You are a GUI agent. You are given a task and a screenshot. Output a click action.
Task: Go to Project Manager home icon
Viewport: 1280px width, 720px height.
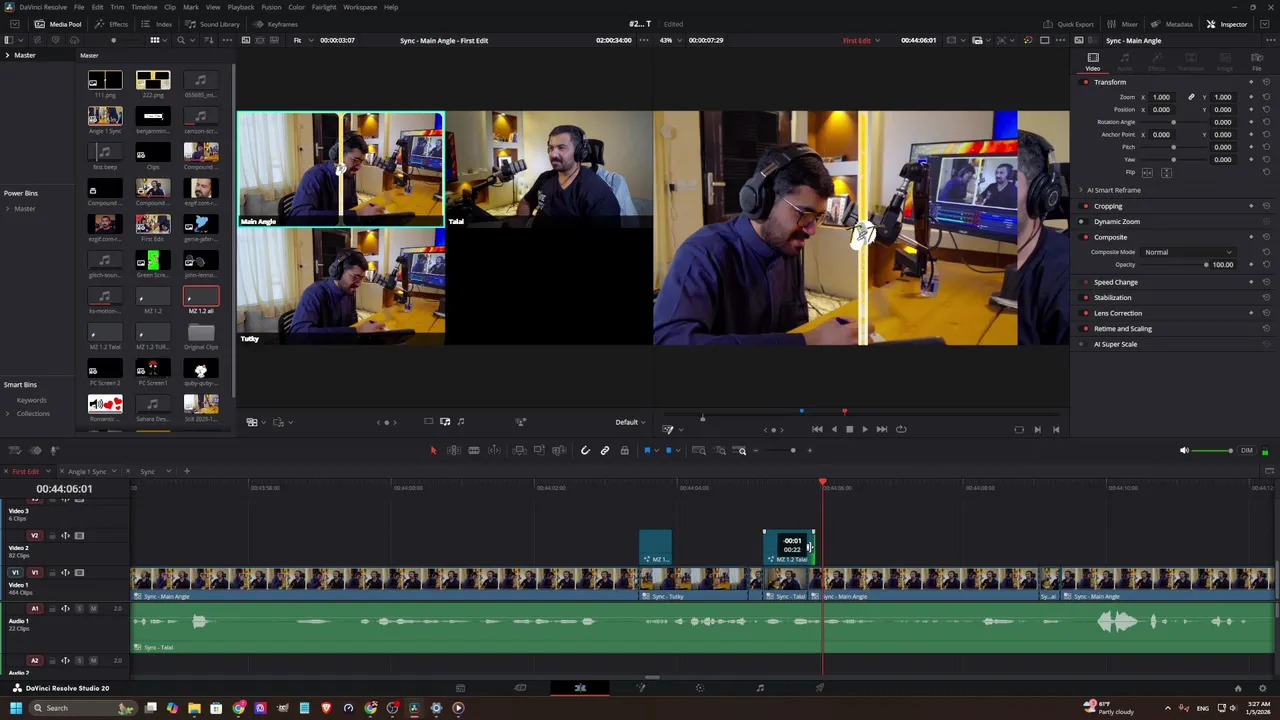click(1238, 688)
